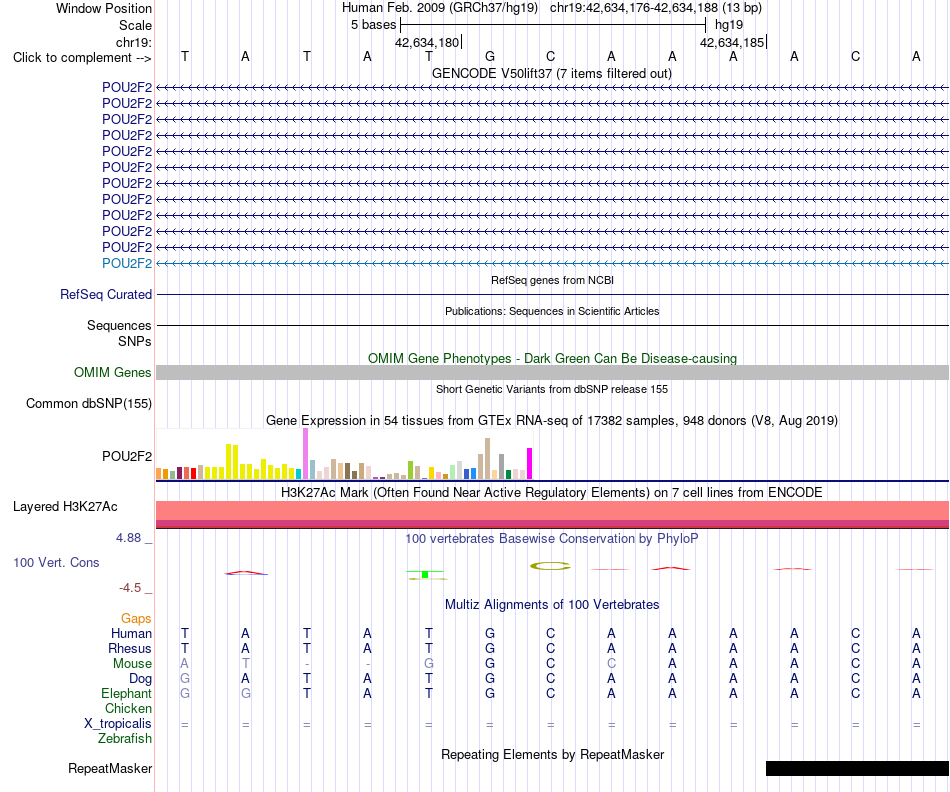
Task: Click the 'Common dbSNP(155)' track label
Action: click(88, 404)
